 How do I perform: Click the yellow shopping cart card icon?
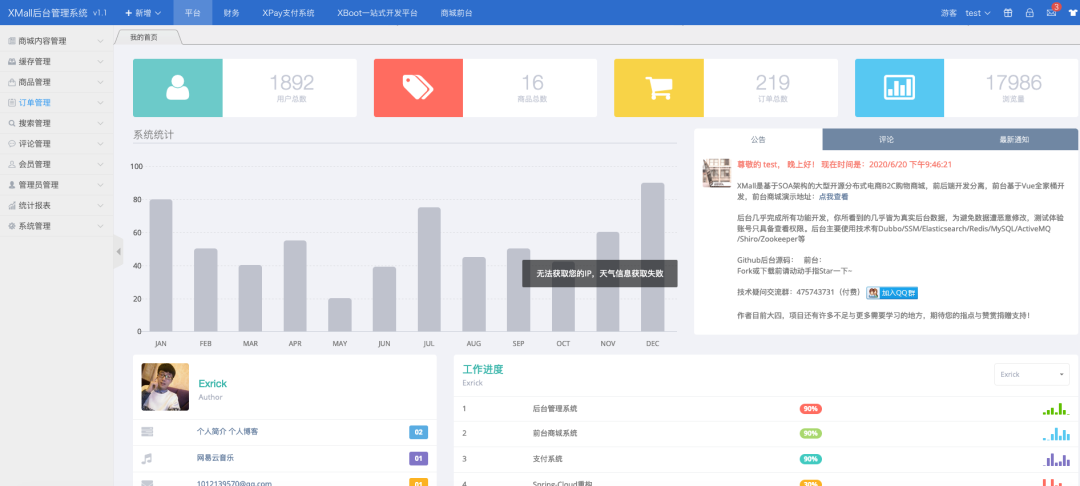click(x=659, y=88)
